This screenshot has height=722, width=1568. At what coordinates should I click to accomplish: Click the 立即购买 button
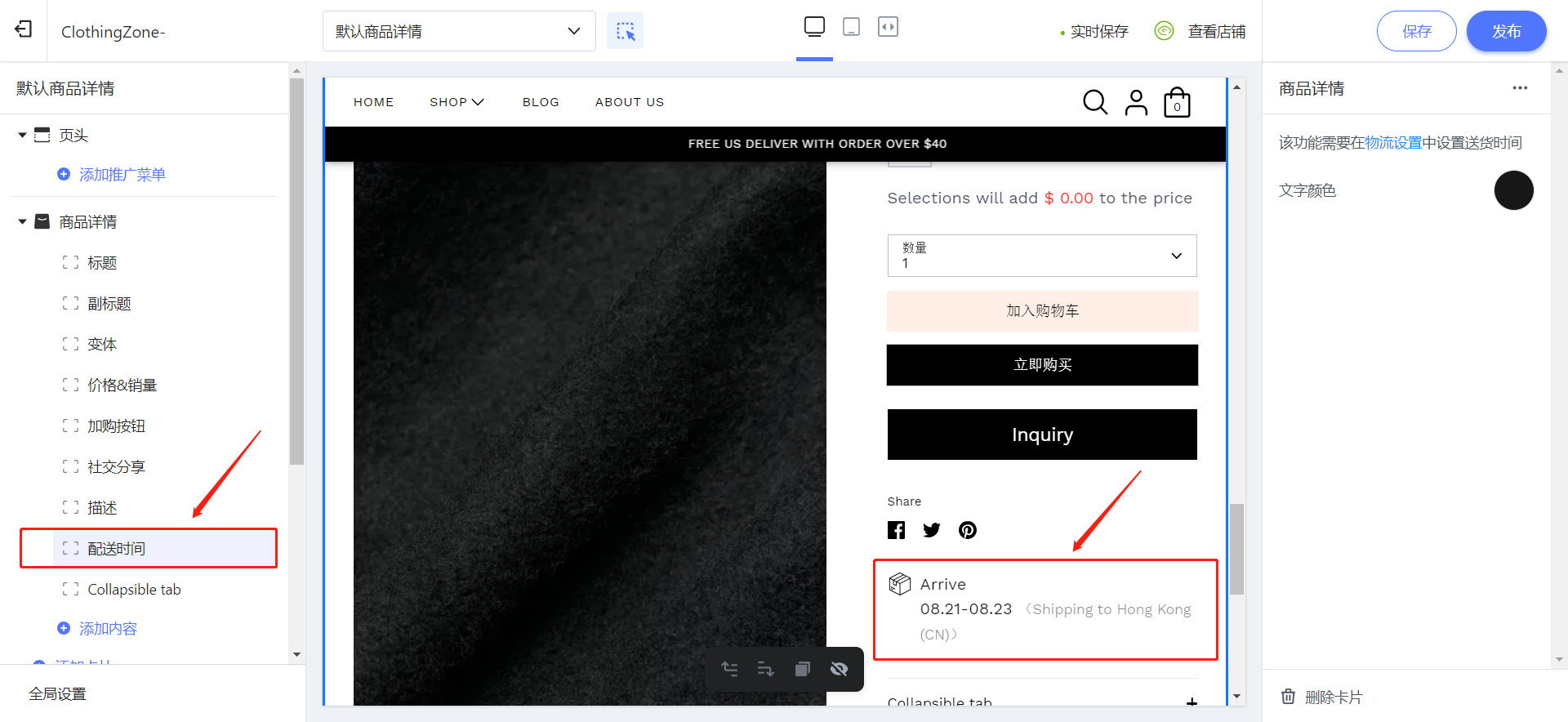coord(1042,364)
